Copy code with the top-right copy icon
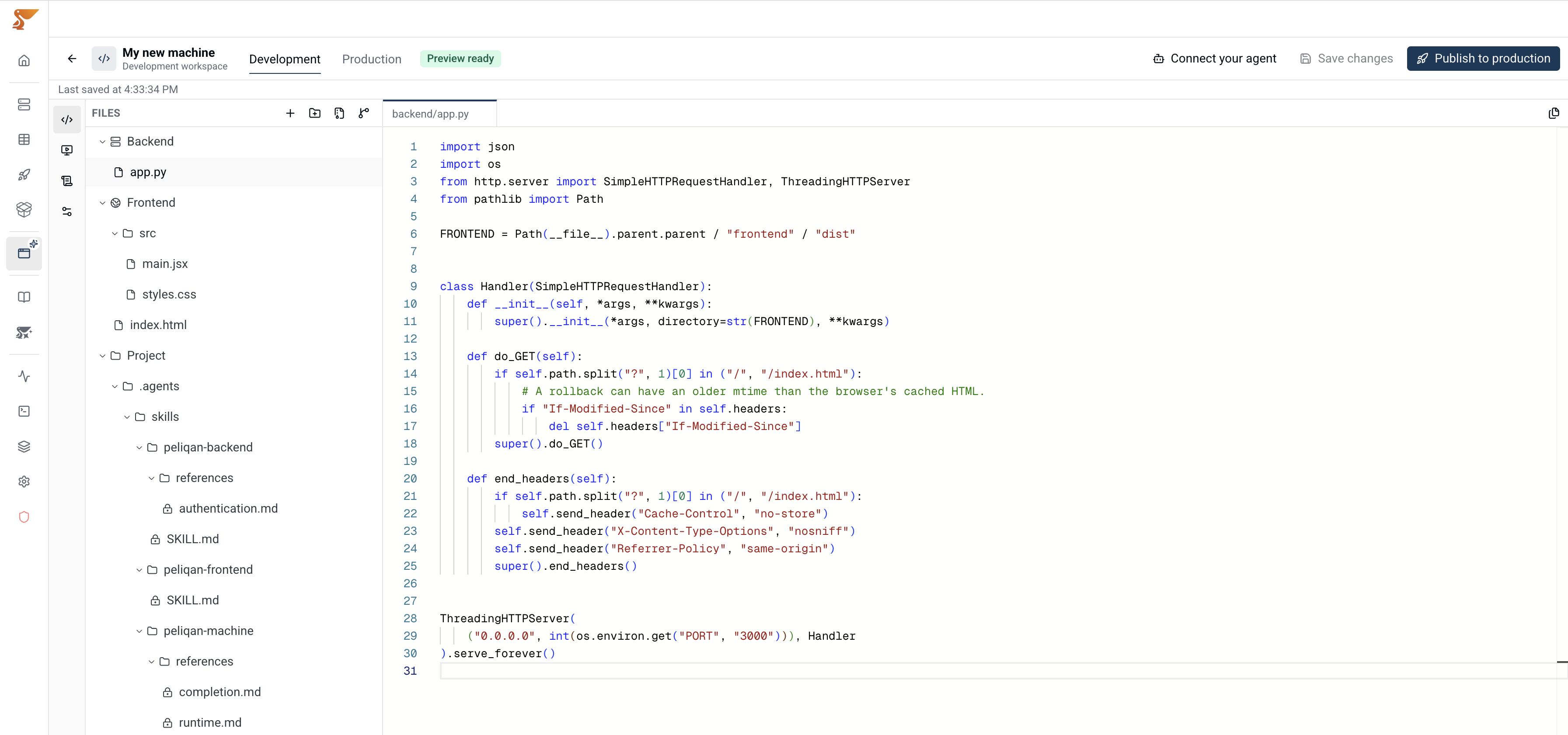1568x735 pixels. [x=1554, y=113]
